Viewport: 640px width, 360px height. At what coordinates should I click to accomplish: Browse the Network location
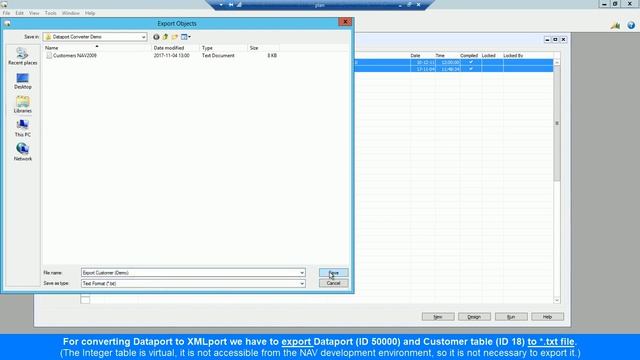[22, 152]
